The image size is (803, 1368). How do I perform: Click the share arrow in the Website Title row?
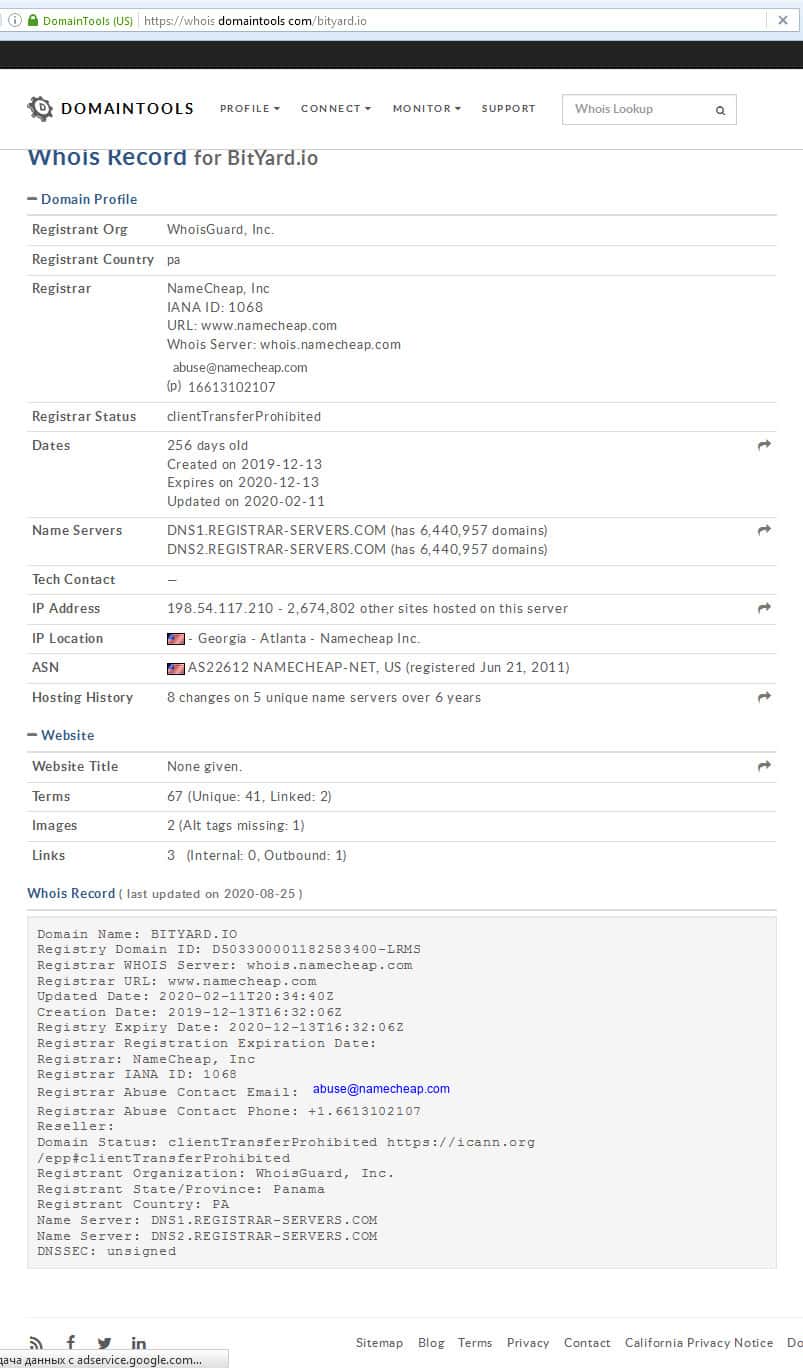(764, 766)
